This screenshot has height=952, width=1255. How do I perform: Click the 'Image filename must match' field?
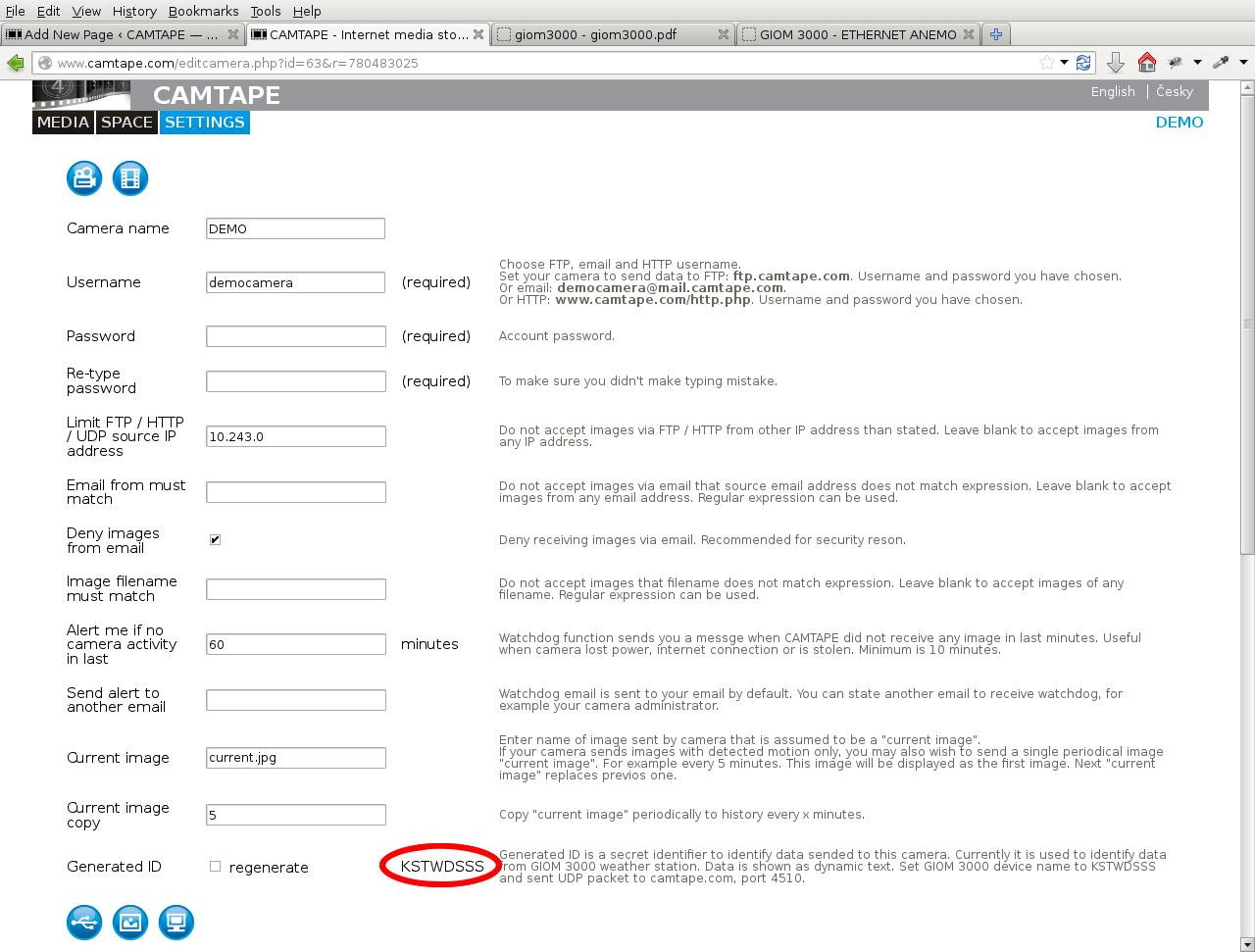tap(295, 589)
